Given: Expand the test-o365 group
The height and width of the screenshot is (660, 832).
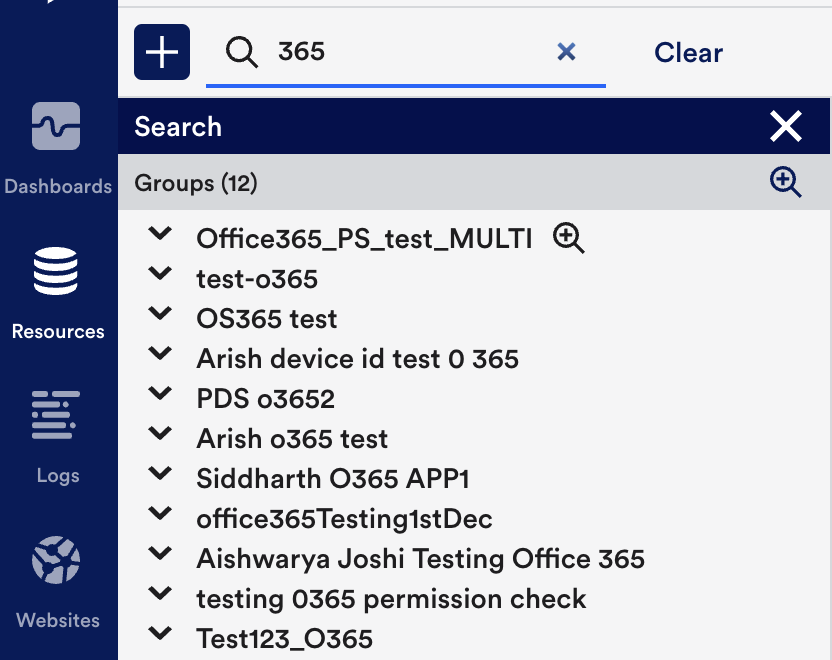Looking at the screenshot, I should tap(160, 273).
